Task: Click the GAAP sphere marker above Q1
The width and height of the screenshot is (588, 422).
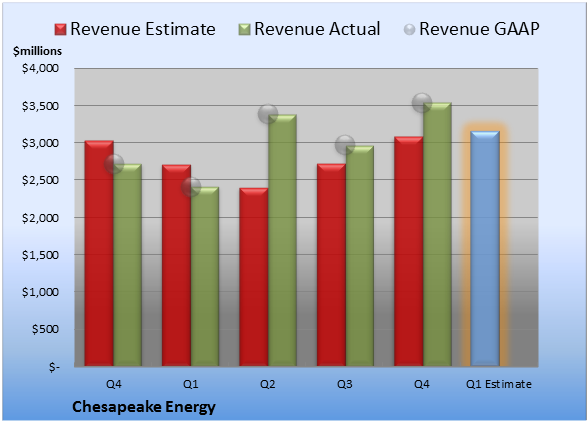Action: [x=191, y=186]
